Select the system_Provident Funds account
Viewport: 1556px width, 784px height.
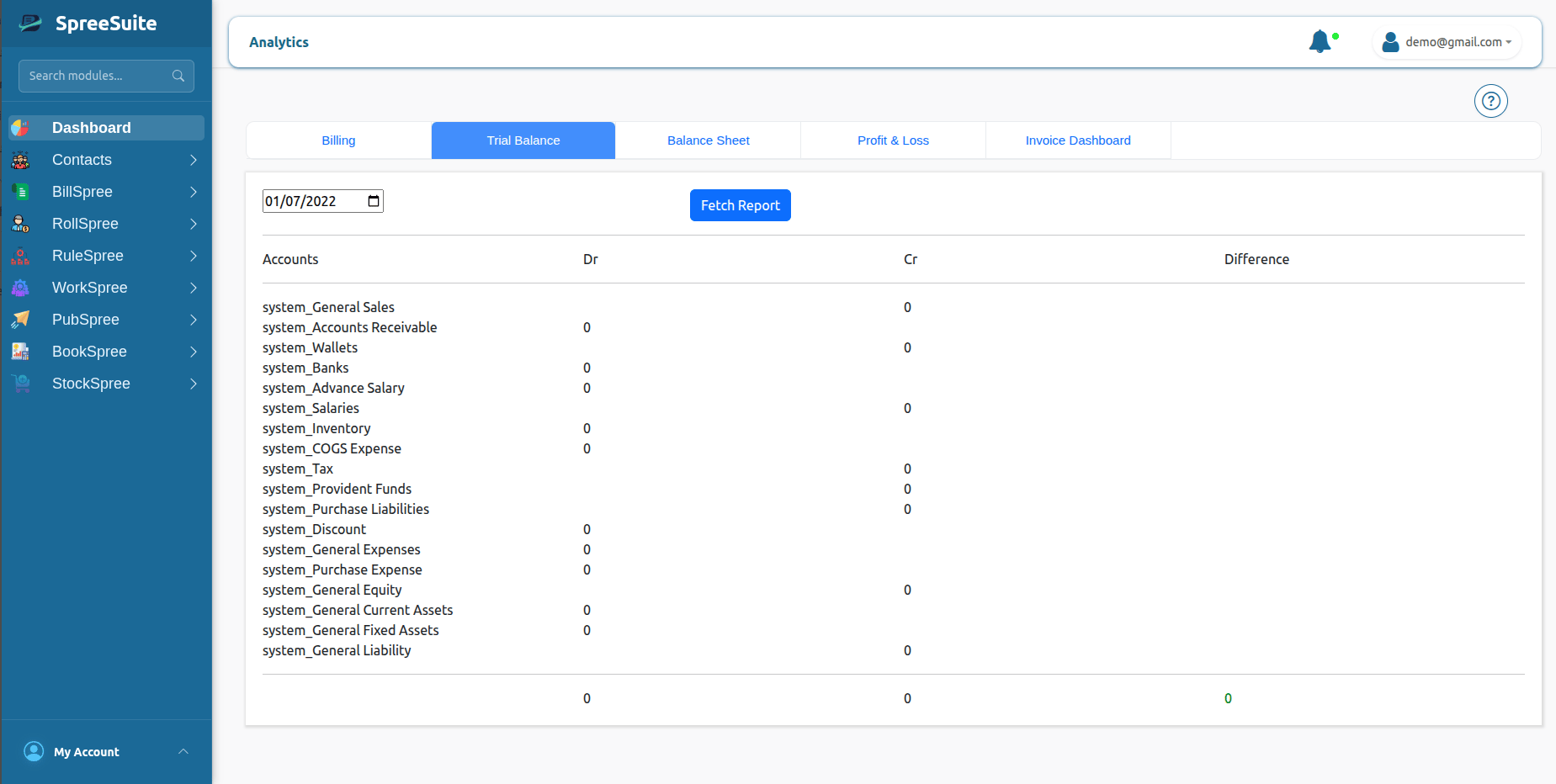point(337,489)
